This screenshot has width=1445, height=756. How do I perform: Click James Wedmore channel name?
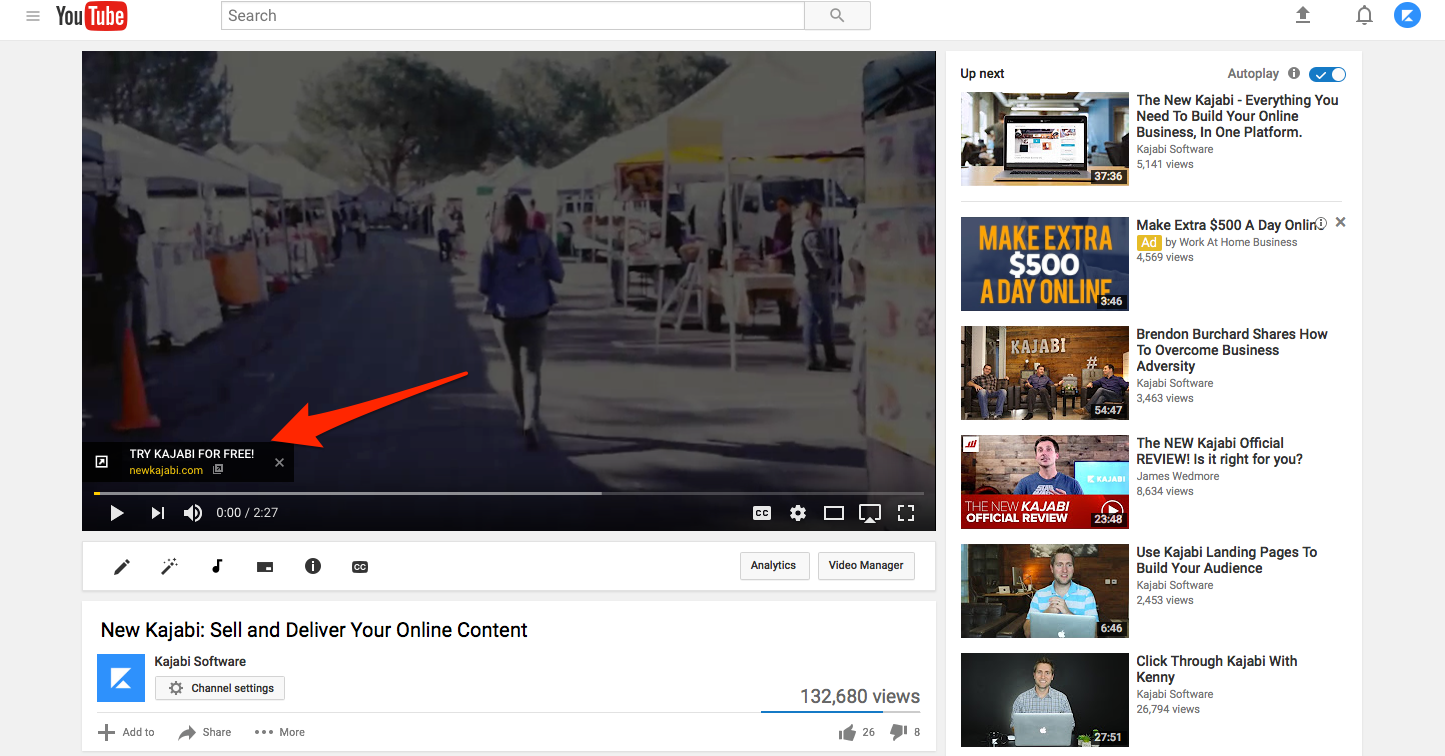(x=1180, y=476)
